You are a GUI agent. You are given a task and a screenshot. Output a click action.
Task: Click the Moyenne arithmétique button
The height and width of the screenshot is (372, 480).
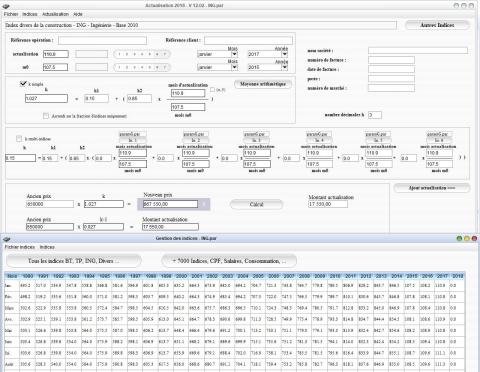(263, 84)
